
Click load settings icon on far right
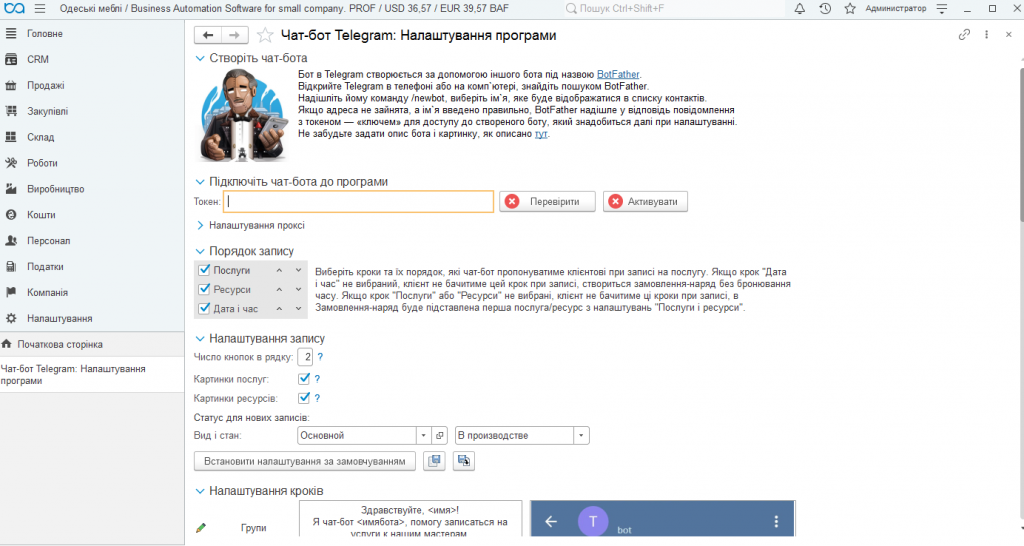(464, 461)
